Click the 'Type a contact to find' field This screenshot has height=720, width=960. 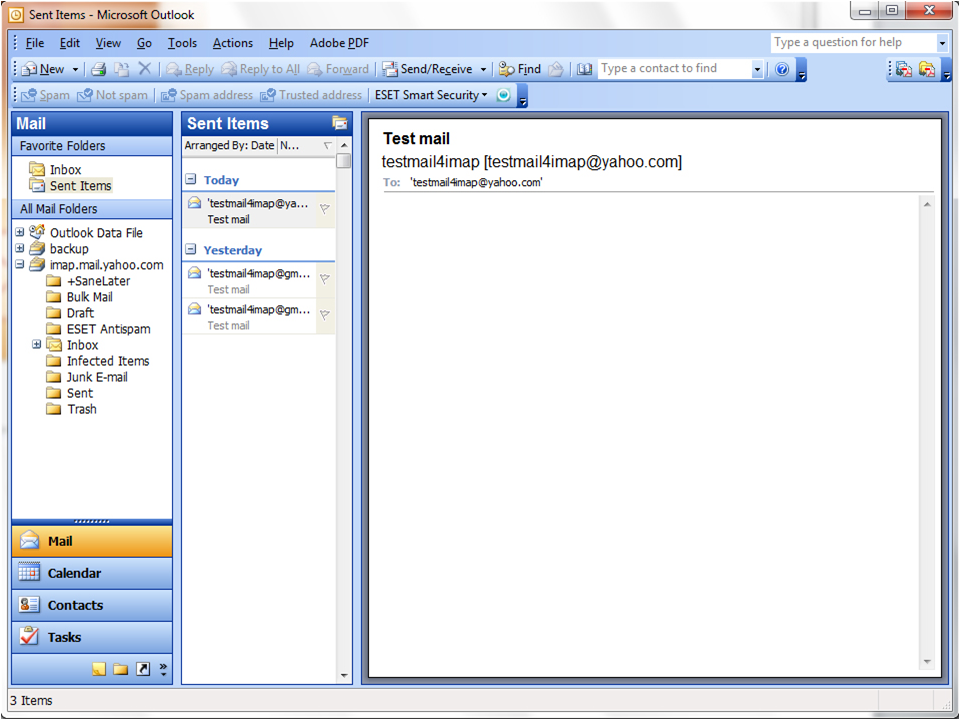pyautogui.click(x=675, y=69)
